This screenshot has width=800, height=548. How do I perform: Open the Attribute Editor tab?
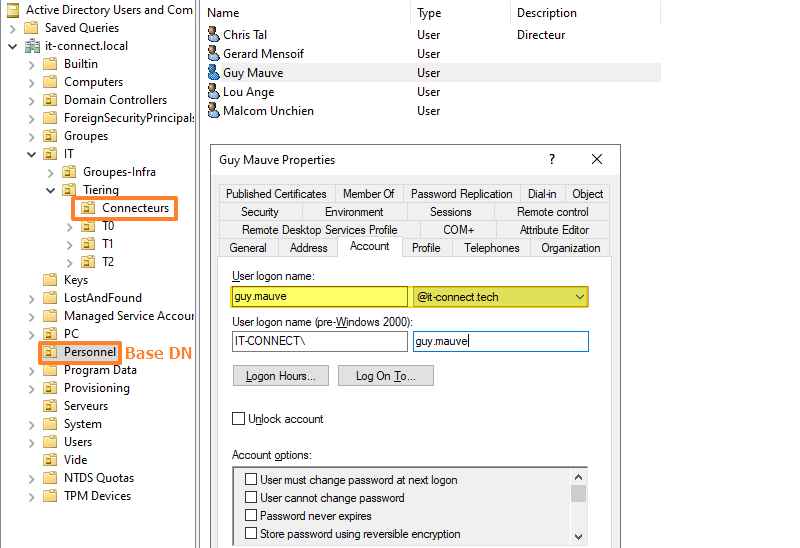coord(554,230)
